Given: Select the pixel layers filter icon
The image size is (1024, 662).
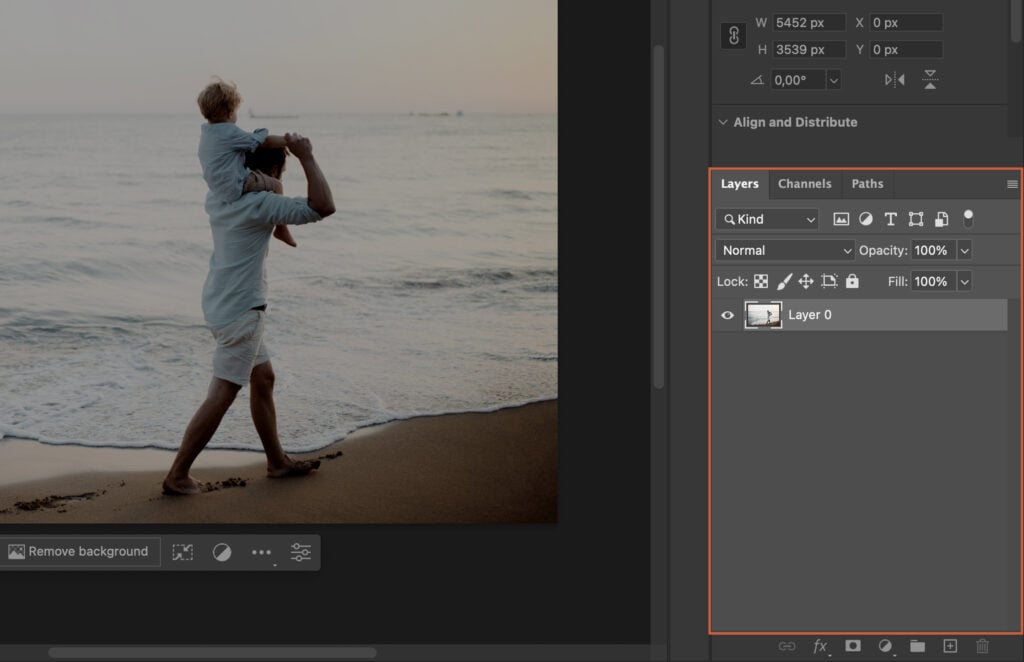Looking at the screenshot, I should coord(840,219).
